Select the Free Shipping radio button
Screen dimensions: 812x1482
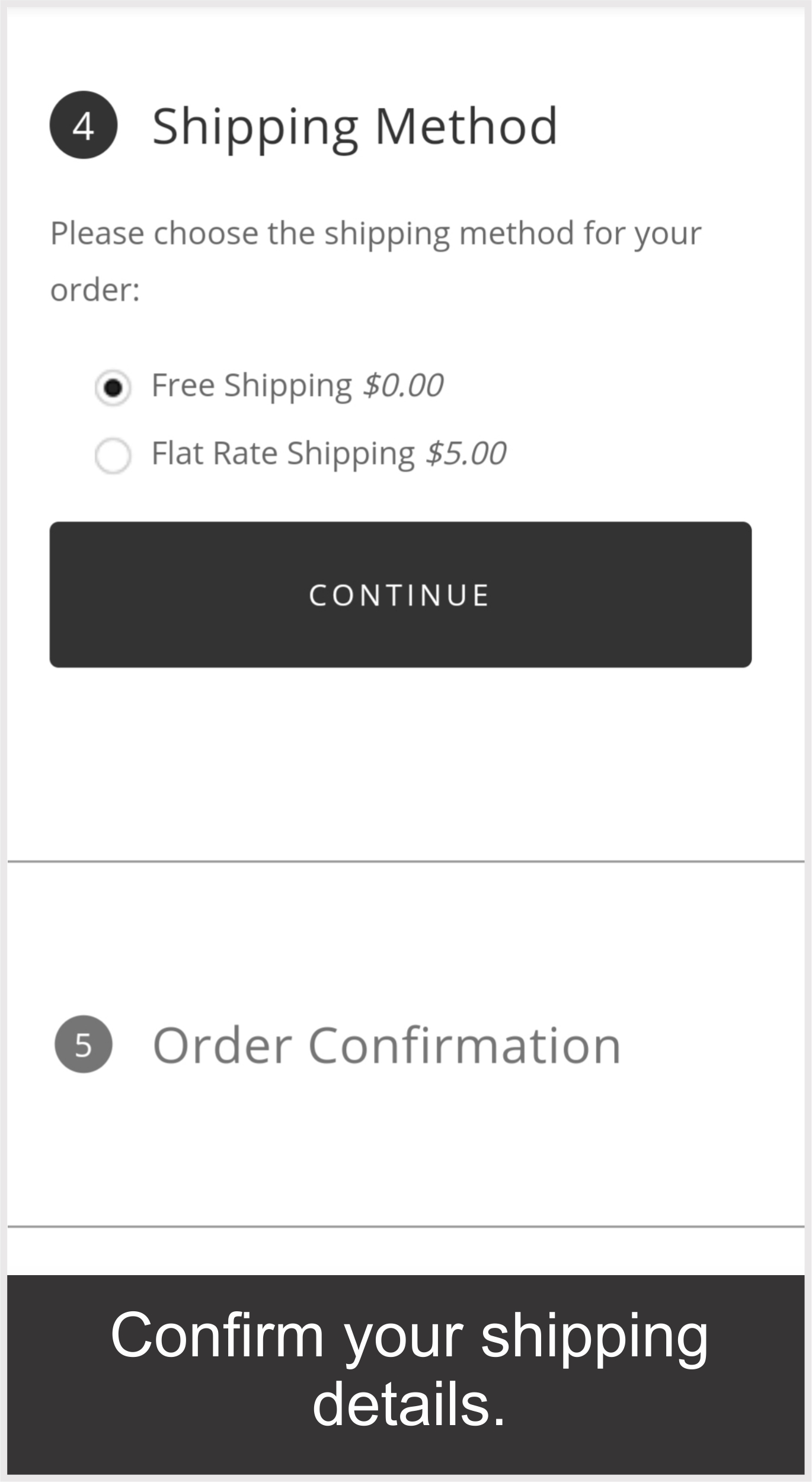coord(113,388)
